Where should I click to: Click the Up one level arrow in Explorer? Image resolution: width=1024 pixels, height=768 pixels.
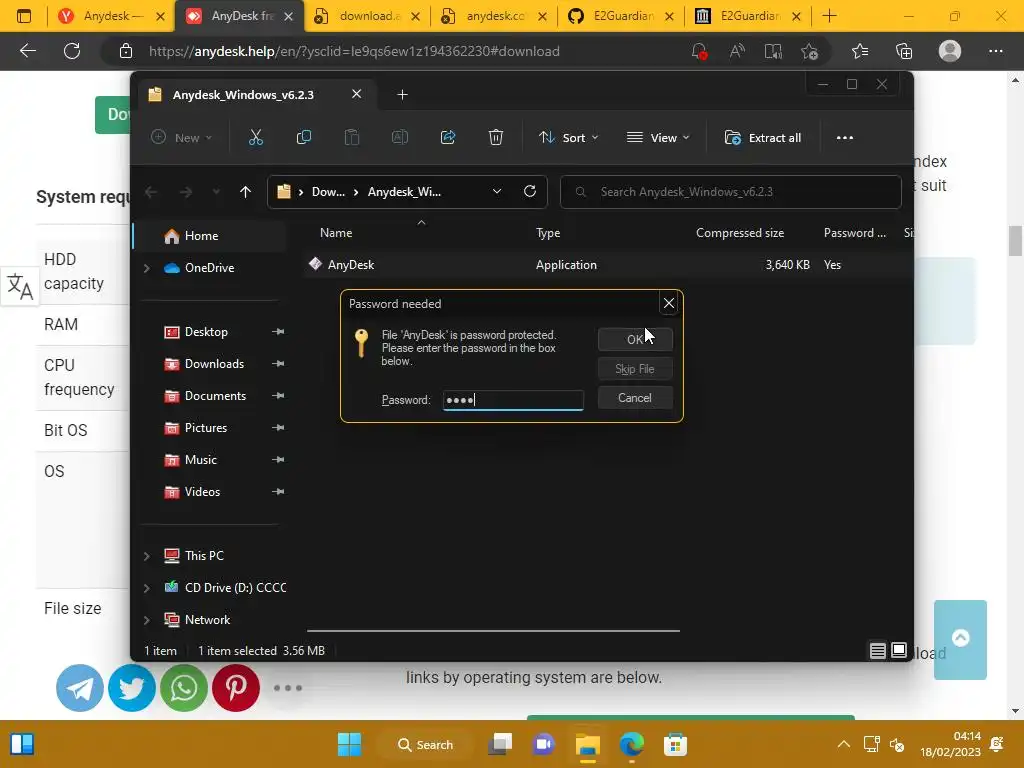[x=245, y=192]
